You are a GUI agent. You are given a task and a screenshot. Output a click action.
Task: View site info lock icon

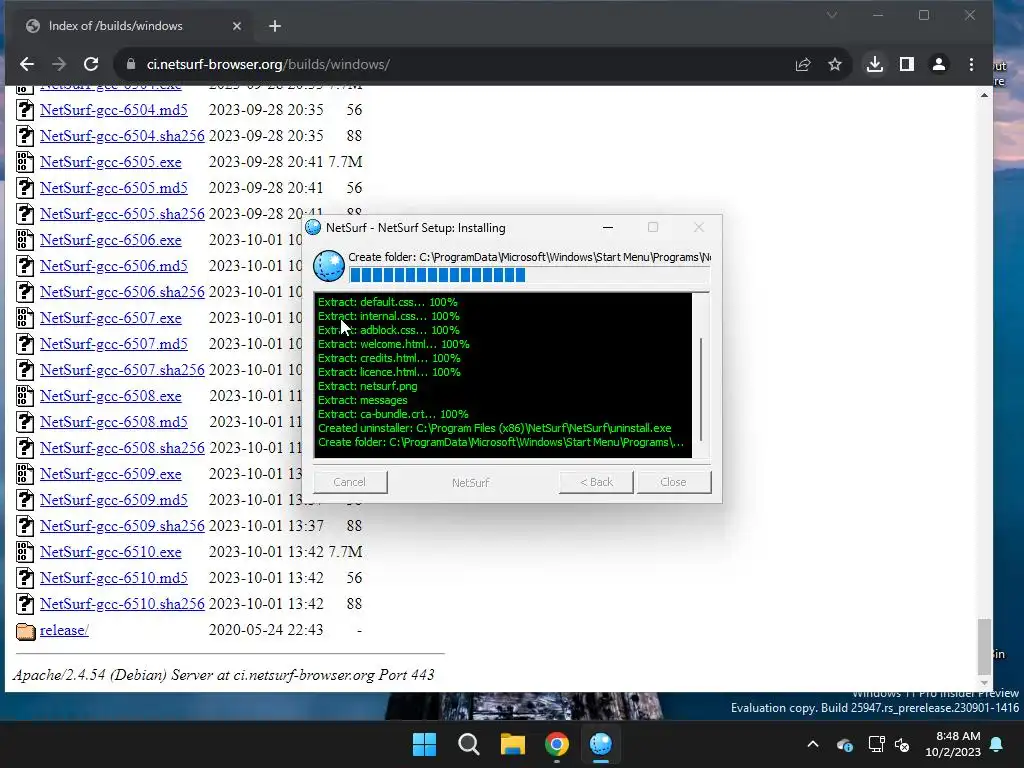(131, 64)
